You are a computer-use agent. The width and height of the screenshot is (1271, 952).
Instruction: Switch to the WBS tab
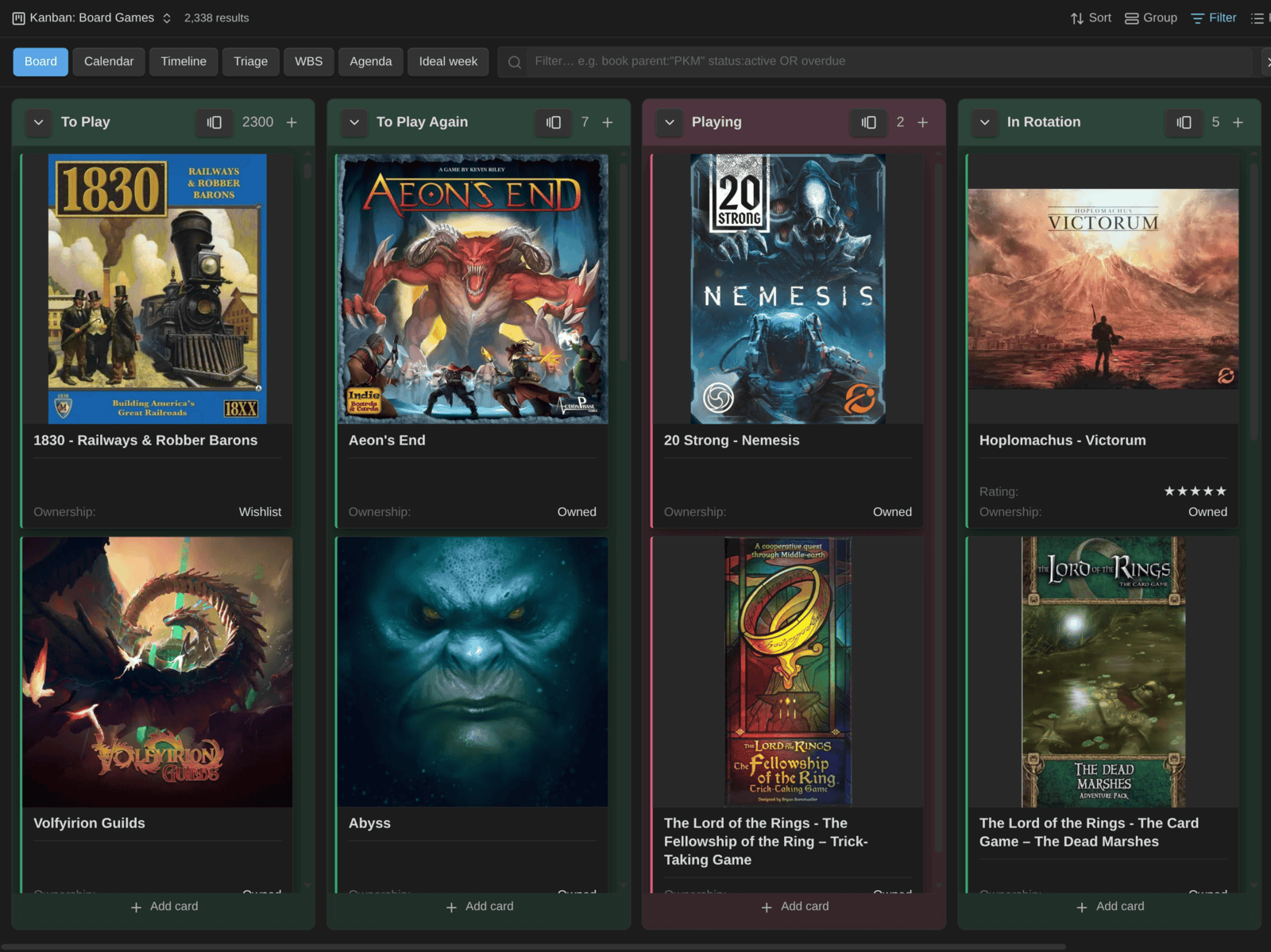[x=309, y=61]
